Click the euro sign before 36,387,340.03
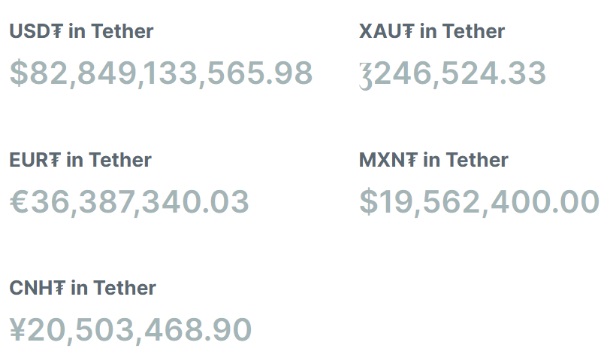The width and height of the screenshot is (610, 362). (x=19, y=202)
